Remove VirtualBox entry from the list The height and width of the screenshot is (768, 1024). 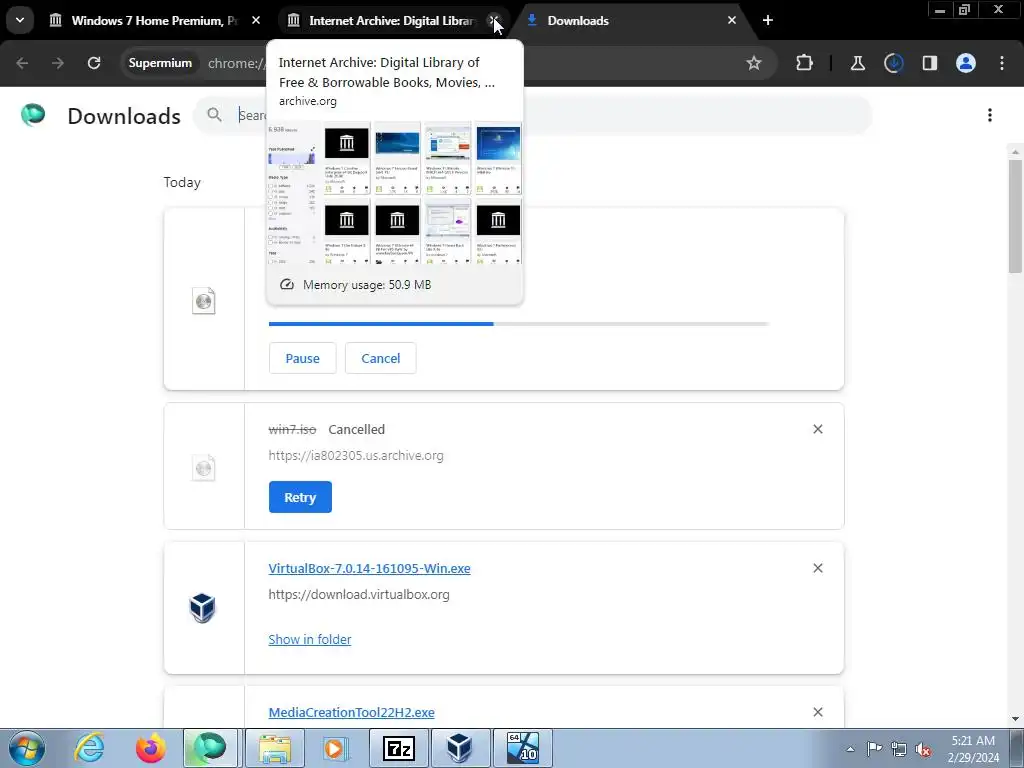(x=818, y=568)
